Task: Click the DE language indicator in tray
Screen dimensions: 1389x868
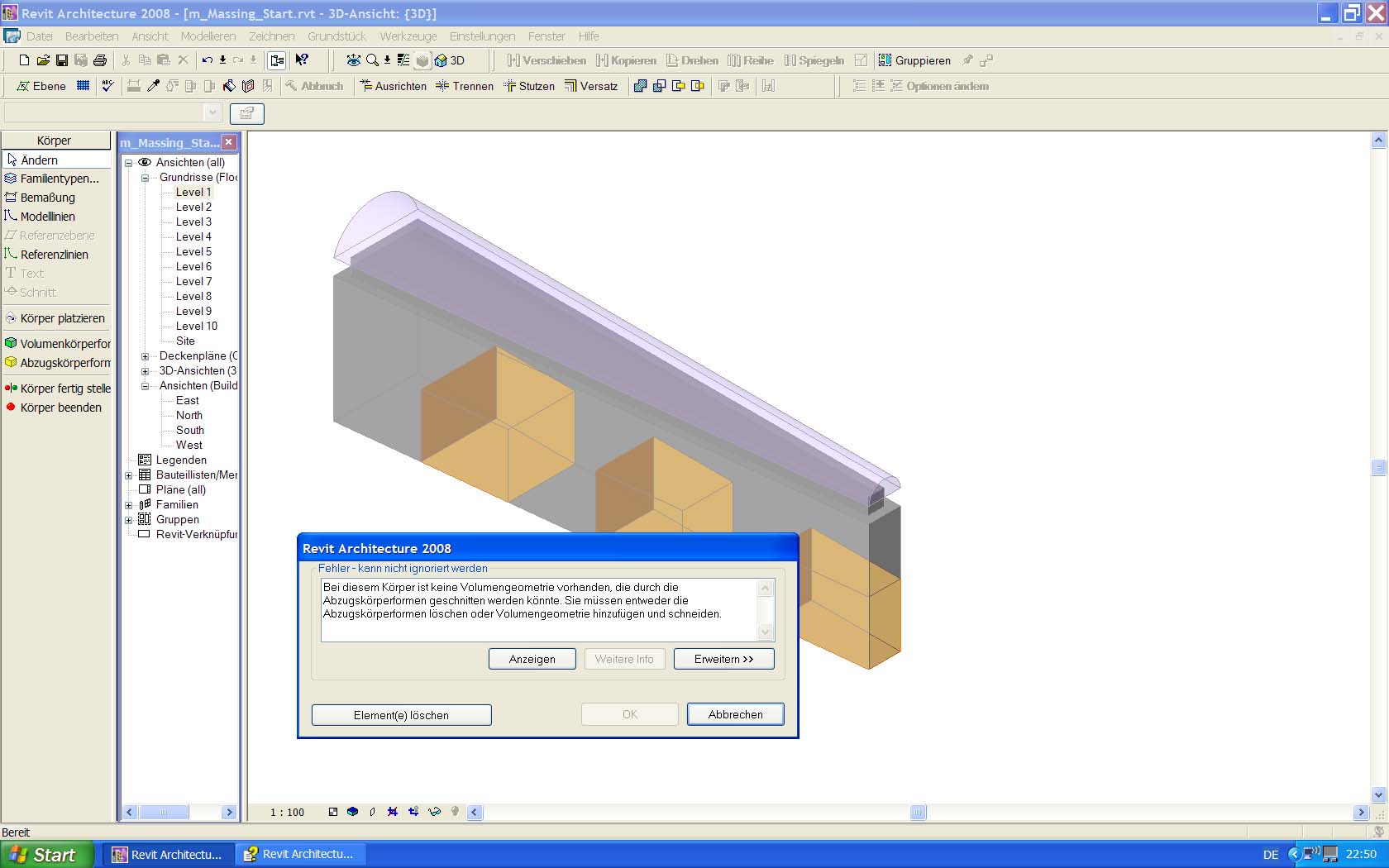Action: [x=1271, y=855]
